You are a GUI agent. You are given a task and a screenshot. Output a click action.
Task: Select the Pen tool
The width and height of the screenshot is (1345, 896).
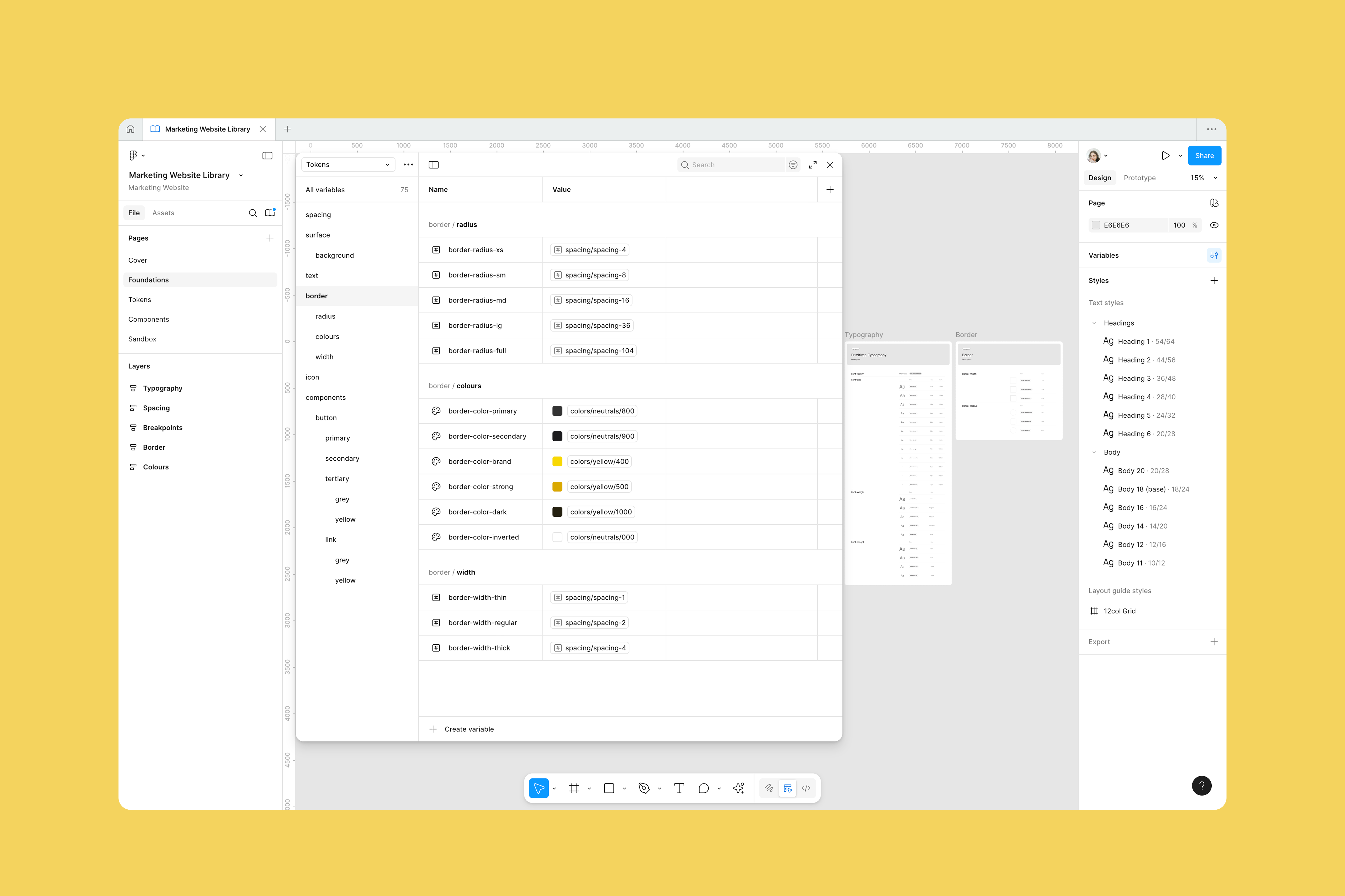[x=644, y=788]
